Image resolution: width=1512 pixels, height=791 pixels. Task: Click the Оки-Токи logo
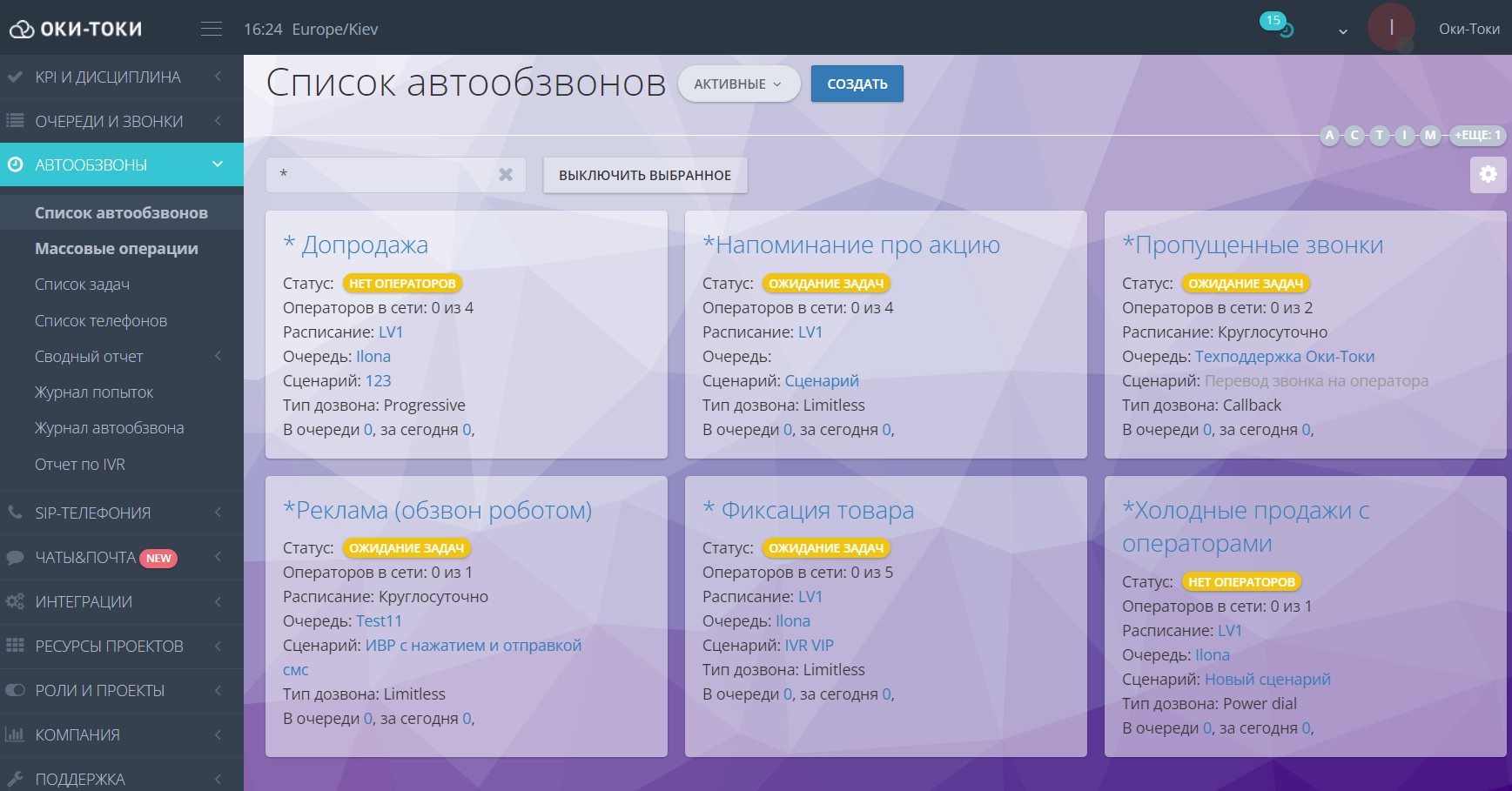(x=74, y=27)
